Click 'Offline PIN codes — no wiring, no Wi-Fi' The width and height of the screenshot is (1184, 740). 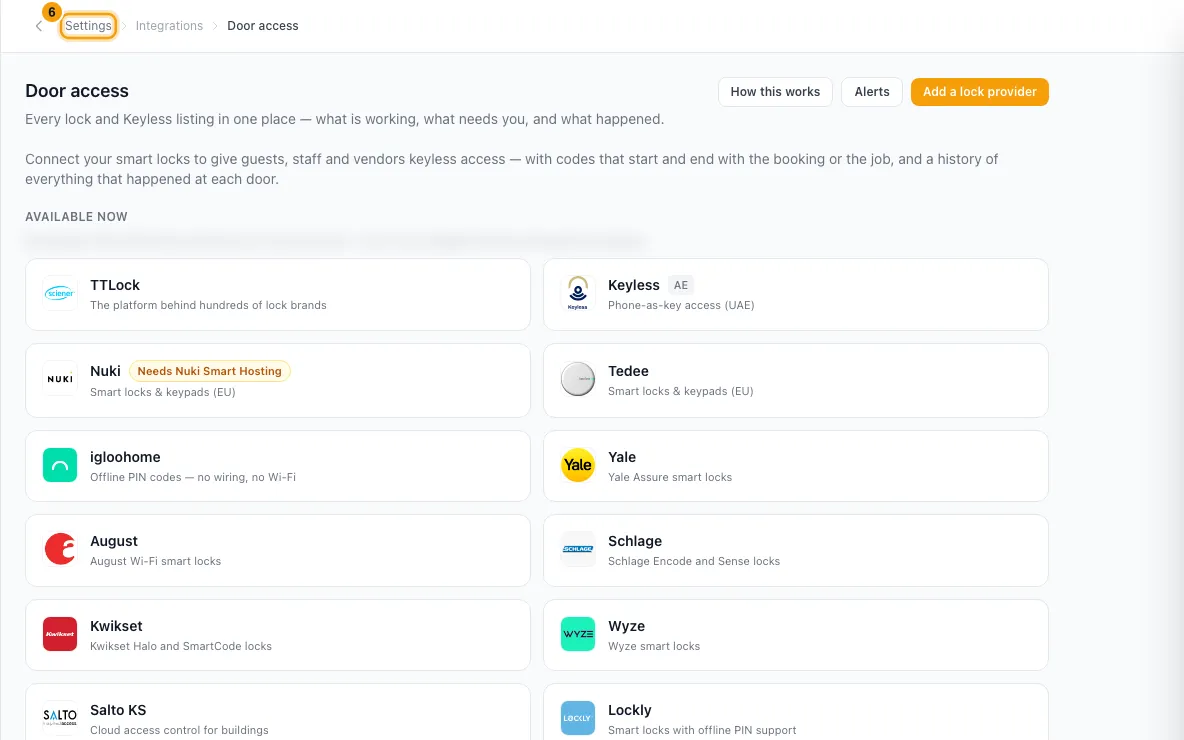[193, 477]
